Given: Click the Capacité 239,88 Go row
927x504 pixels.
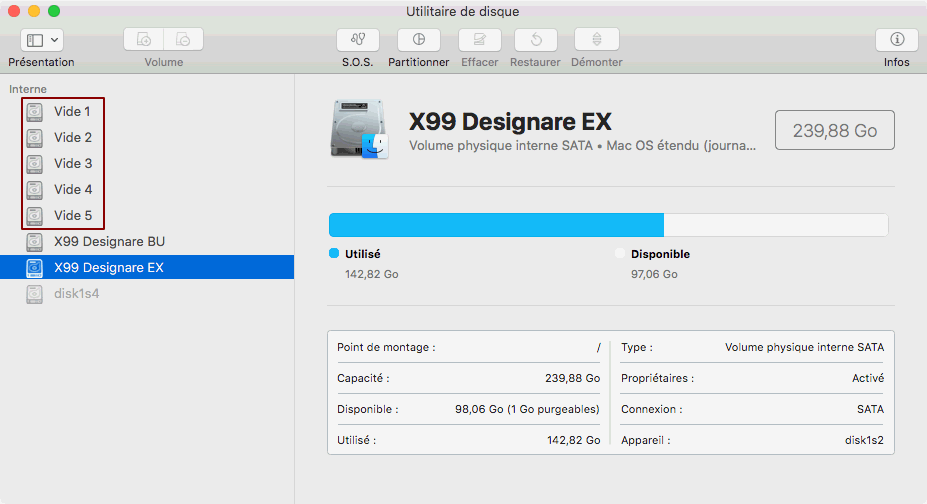Looking at the screenshot, I should click(469, 378).
